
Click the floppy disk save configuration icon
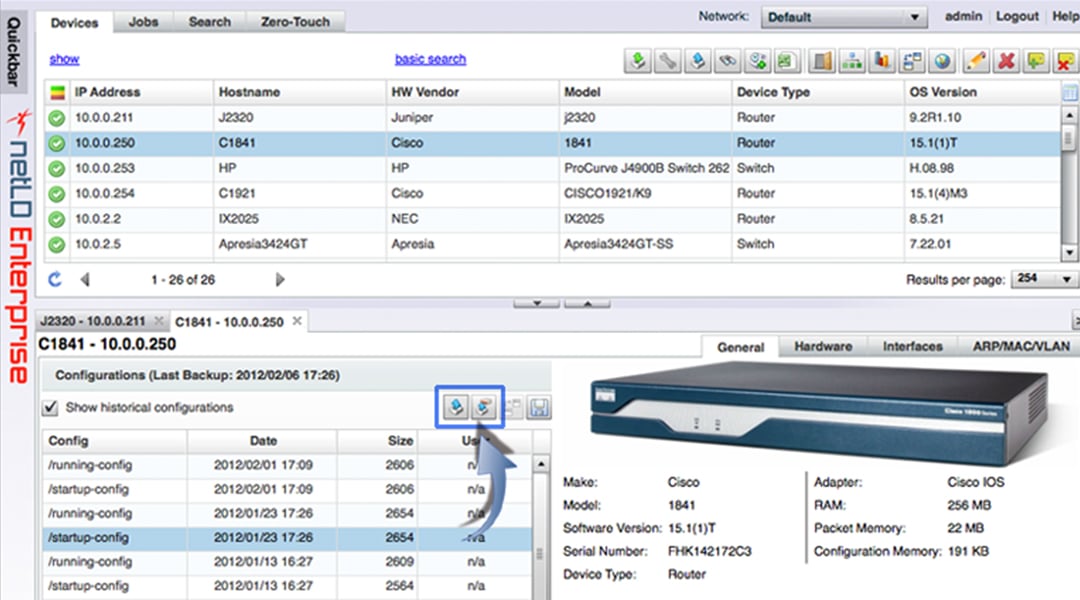[540, 407]
